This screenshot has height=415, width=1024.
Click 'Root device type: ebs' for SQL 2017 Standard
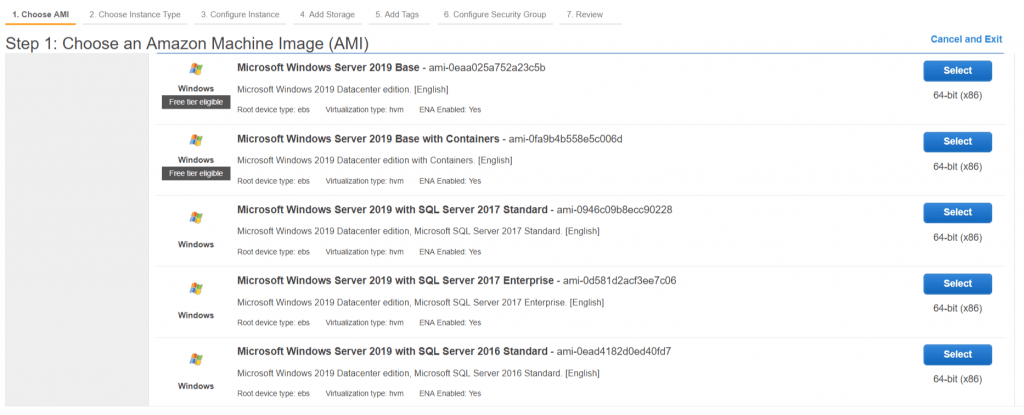point(274,252)
